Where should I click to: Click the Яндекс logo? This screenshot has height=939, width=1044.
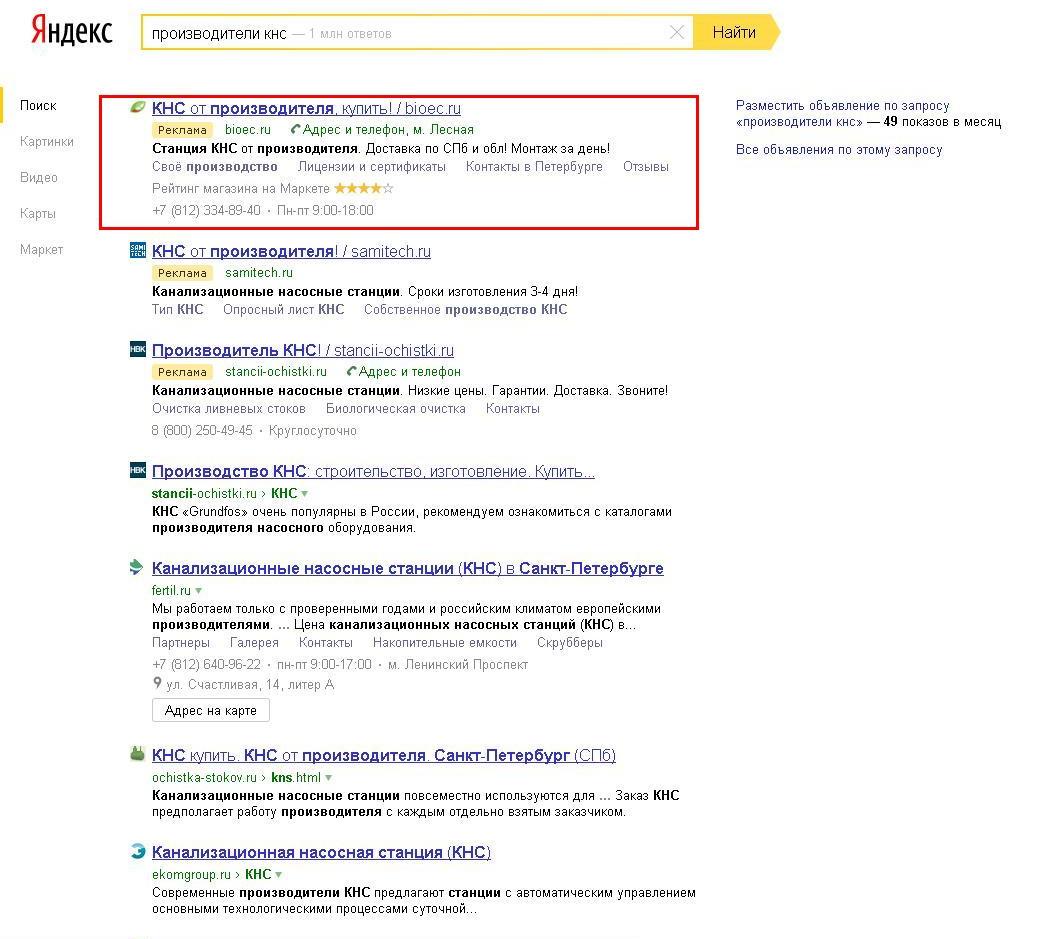[72, 31]
